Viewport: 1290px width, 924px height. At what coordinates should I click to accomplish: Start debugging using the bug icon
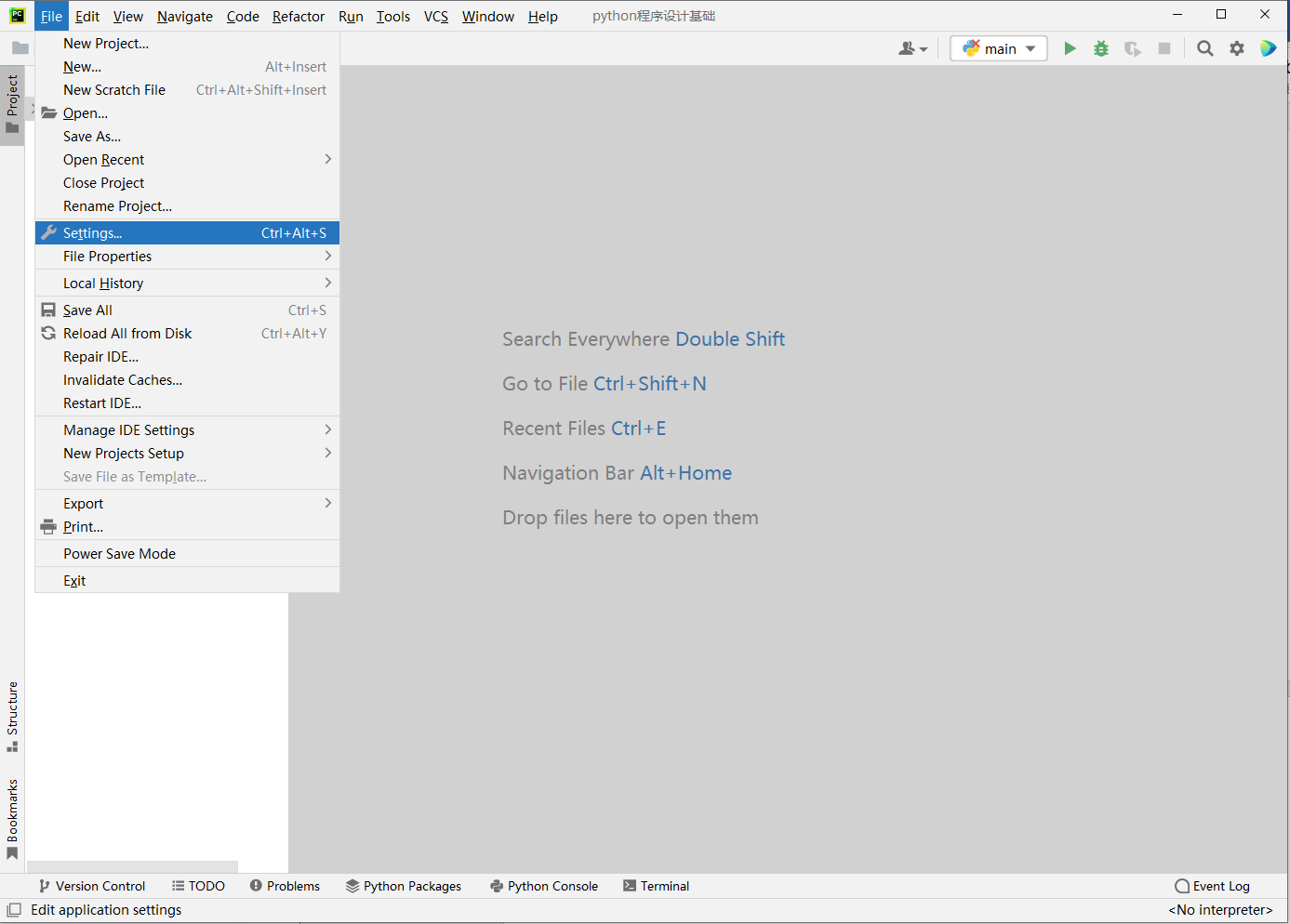1101,48
